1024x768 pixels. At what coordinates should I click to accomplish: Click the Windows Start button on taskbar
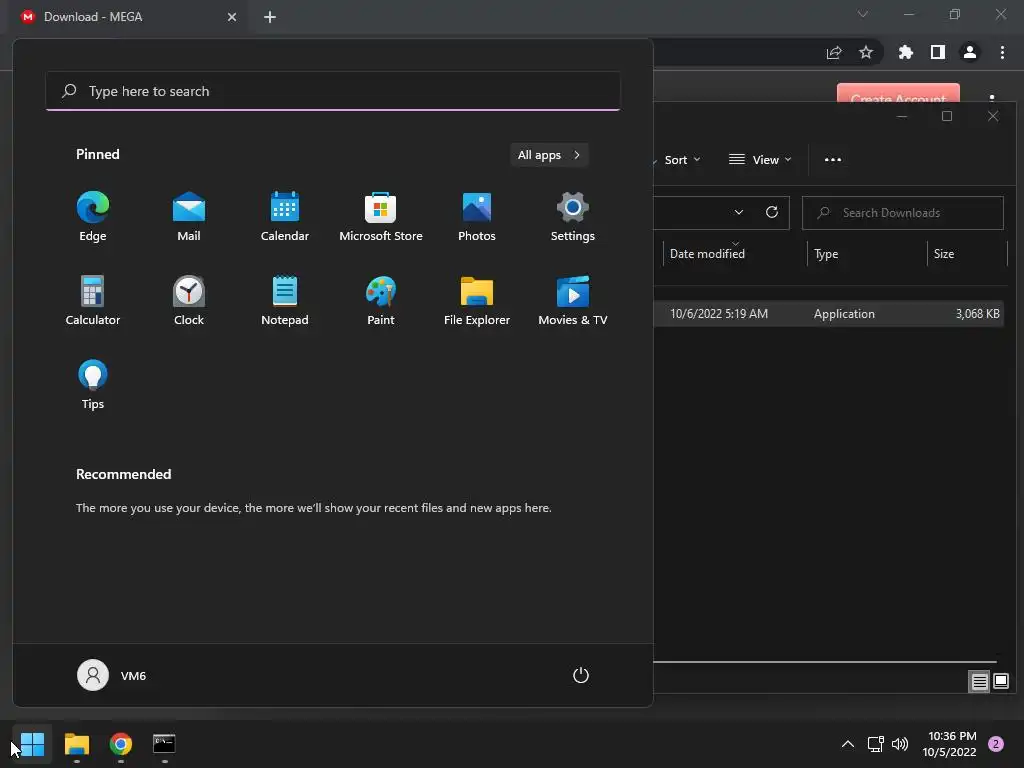(32, 744)
